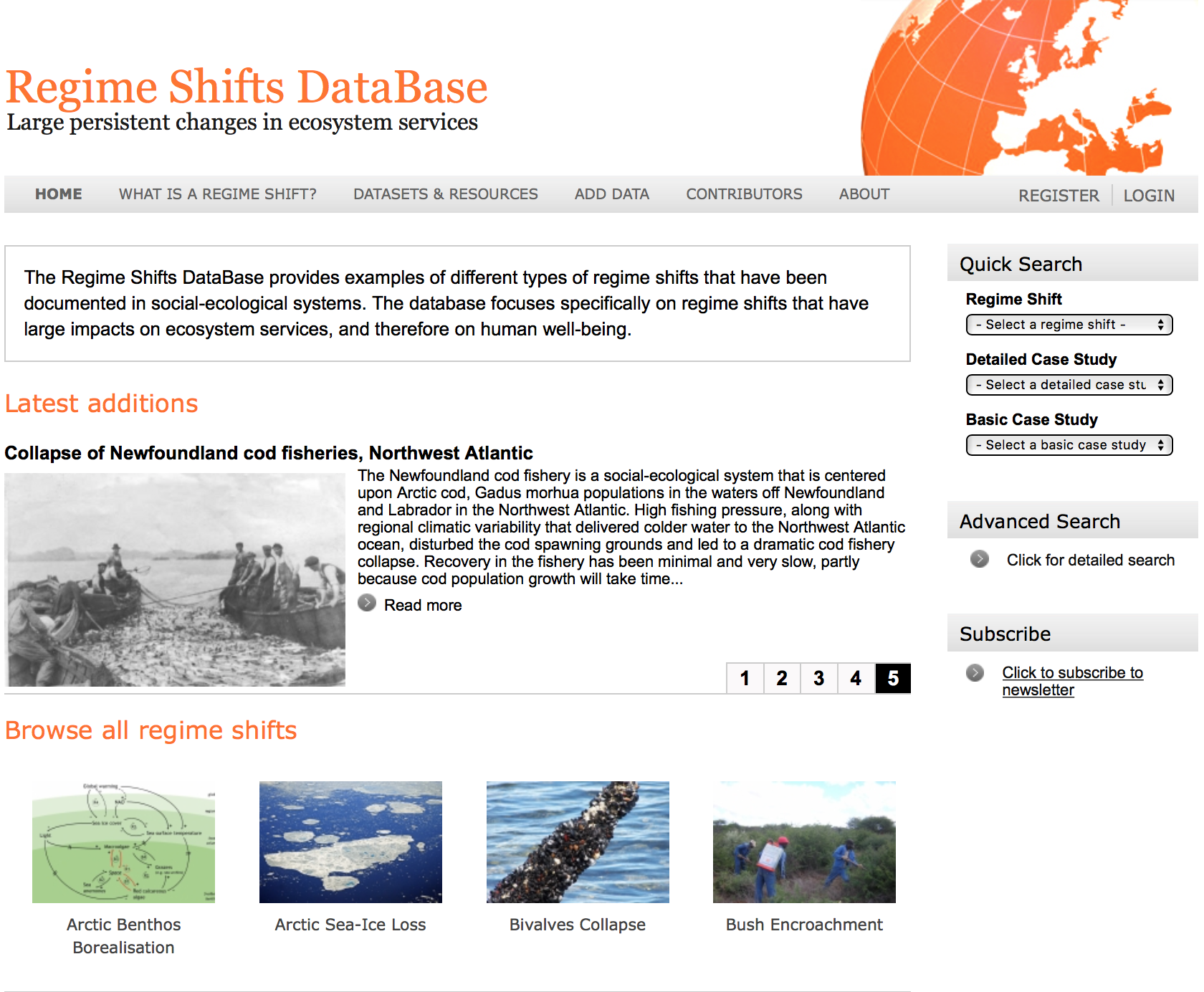Click the arrow icon beside detailed search
1204x992 pixels.
point(979,559)
